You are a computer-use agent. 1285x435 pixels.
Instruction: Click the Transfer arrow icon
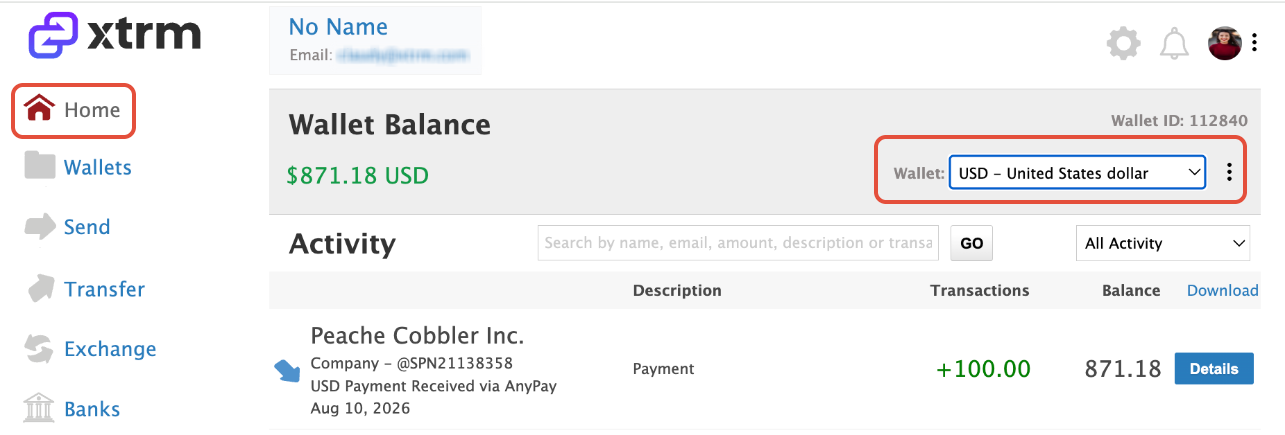[x=39, y=289]
